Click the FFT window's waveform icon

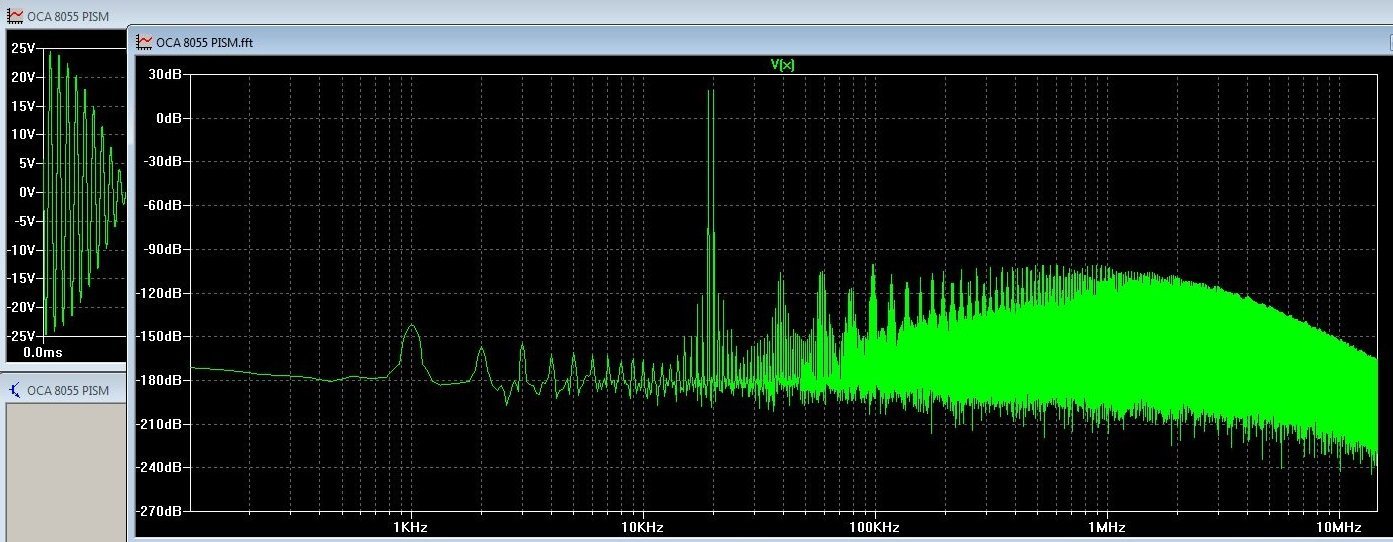pyautogui.click(x=145, y=42)
